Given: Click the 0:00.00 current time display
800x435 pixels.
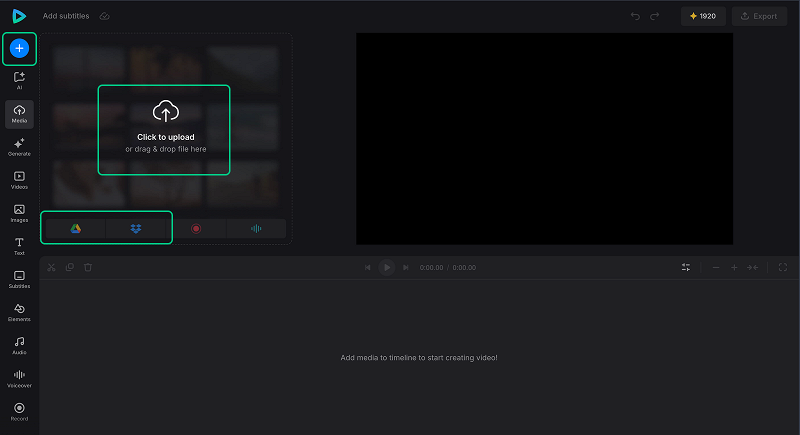Looking at the screenshot, I should [x=431, y=268].
